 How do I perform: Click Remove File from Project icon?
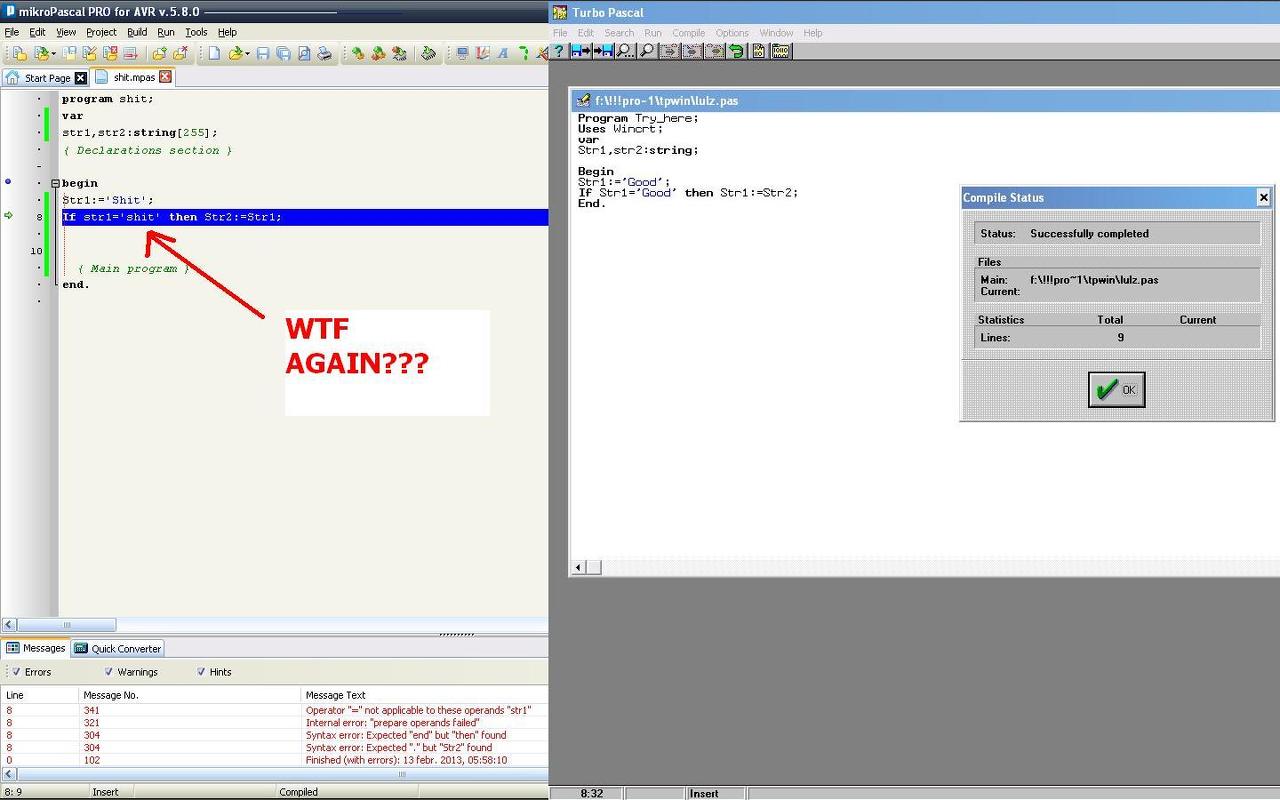pyautogui.click(x=180, y=54)
